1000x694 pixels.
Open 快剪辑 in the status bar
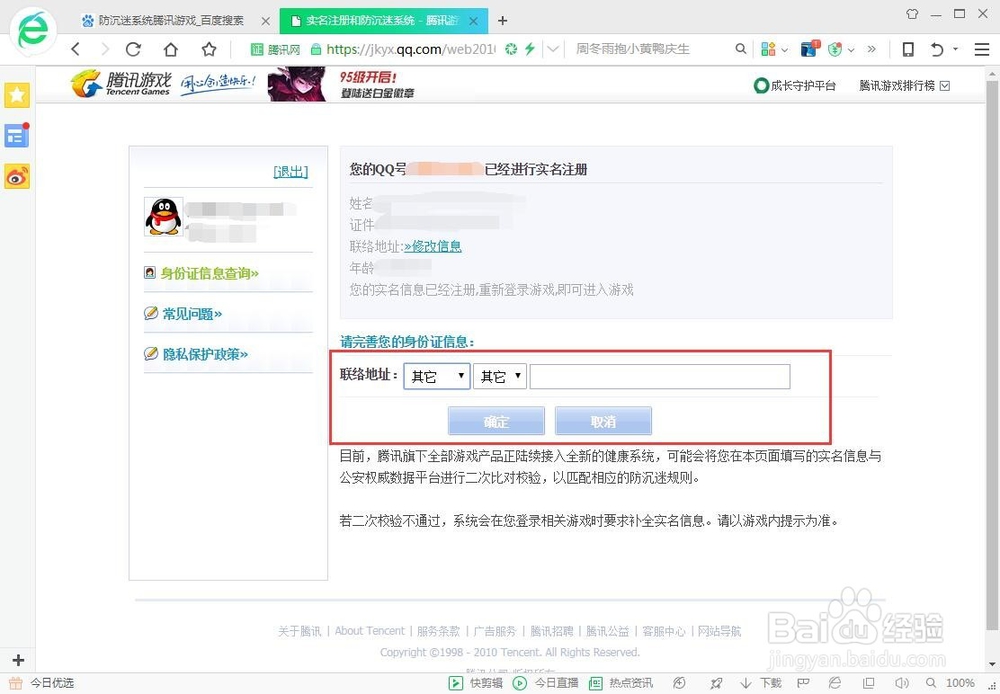476,683
